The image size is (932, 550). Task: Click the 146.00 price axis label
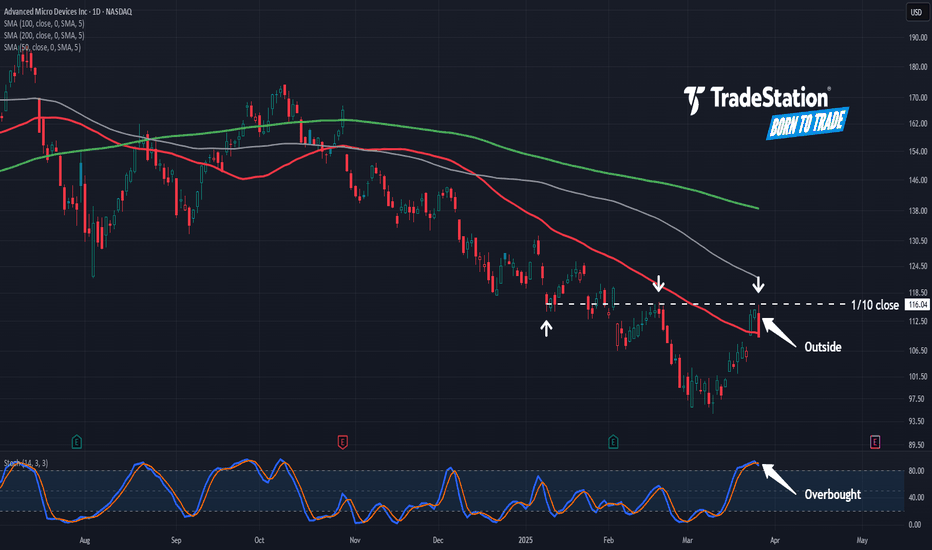[x=918, y=180]
